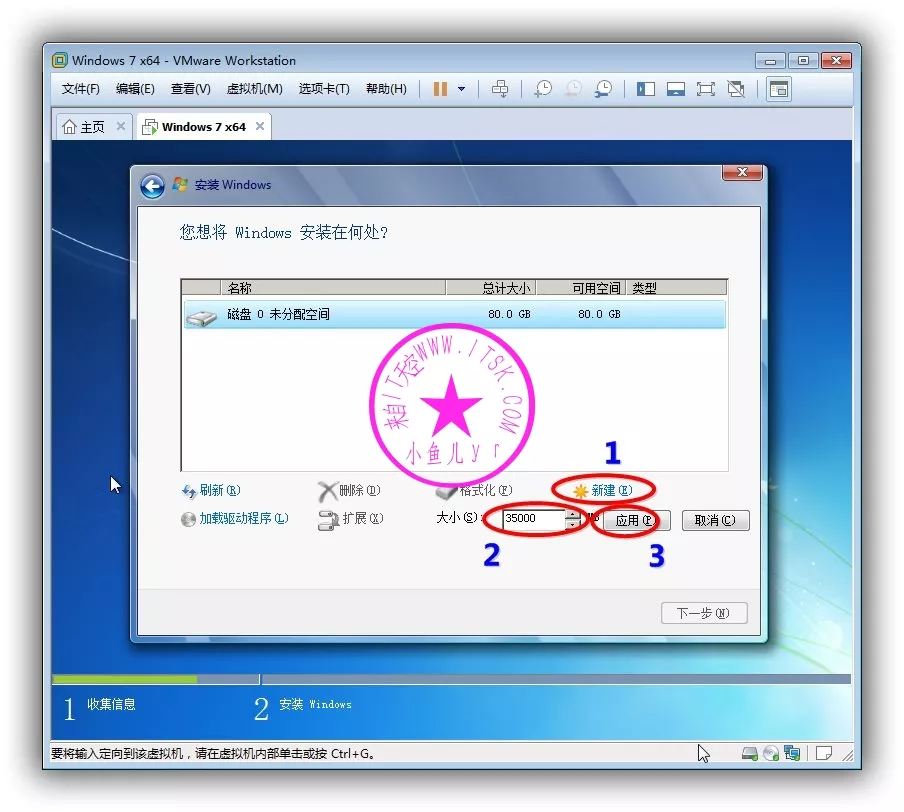The width and height of the screenshot is (904, 812).
Task: Click the back arrow in setup wizard
Action: (x=152, y=186)
